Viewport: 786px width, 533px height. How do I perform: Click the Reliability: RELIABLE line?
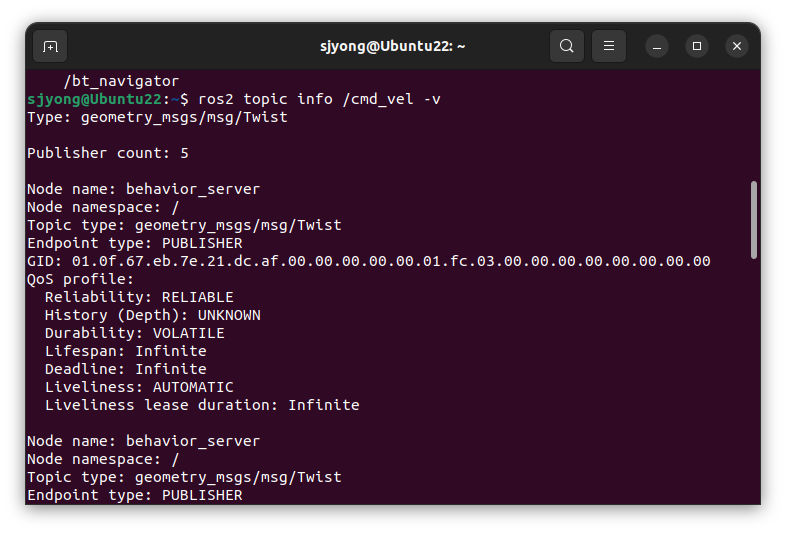pos(139,297)
